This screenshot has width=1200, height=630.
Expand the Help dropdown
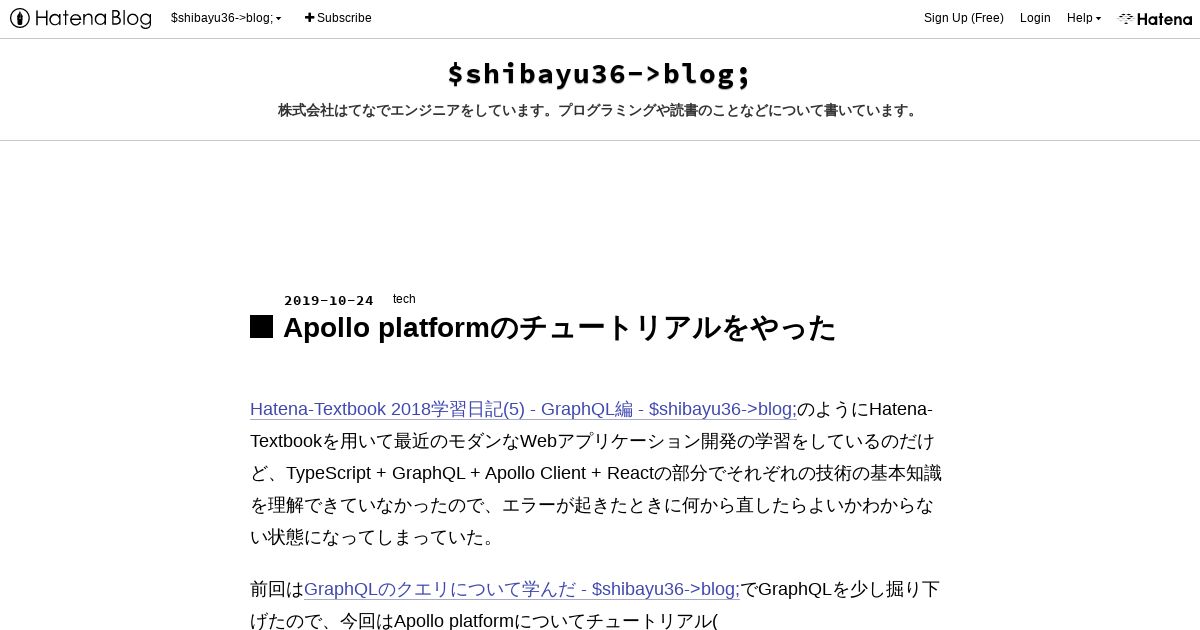(x=1084, y=18)
